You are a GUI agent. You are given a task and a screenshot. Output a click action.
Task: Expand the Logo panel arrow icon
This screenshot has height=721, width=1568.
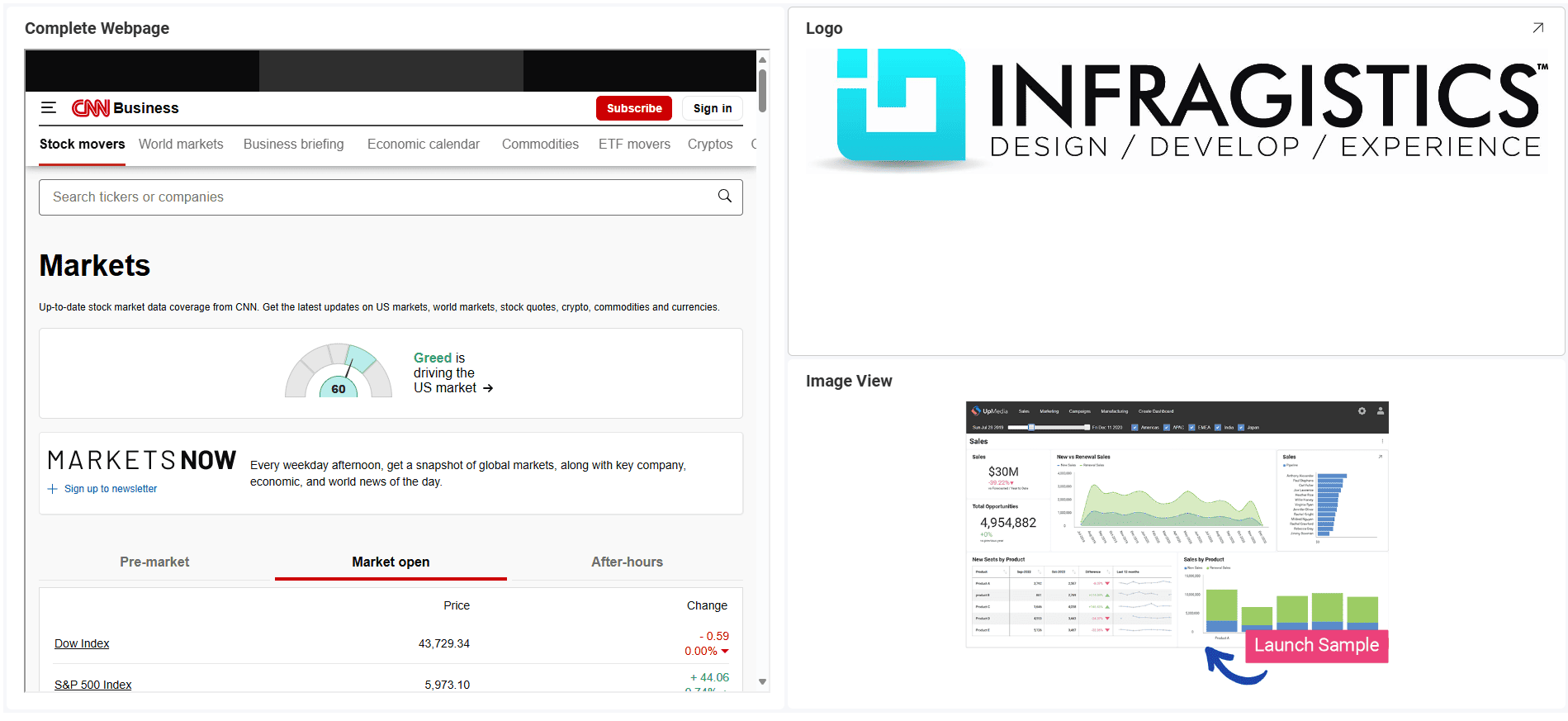[x=1537, y=28]
